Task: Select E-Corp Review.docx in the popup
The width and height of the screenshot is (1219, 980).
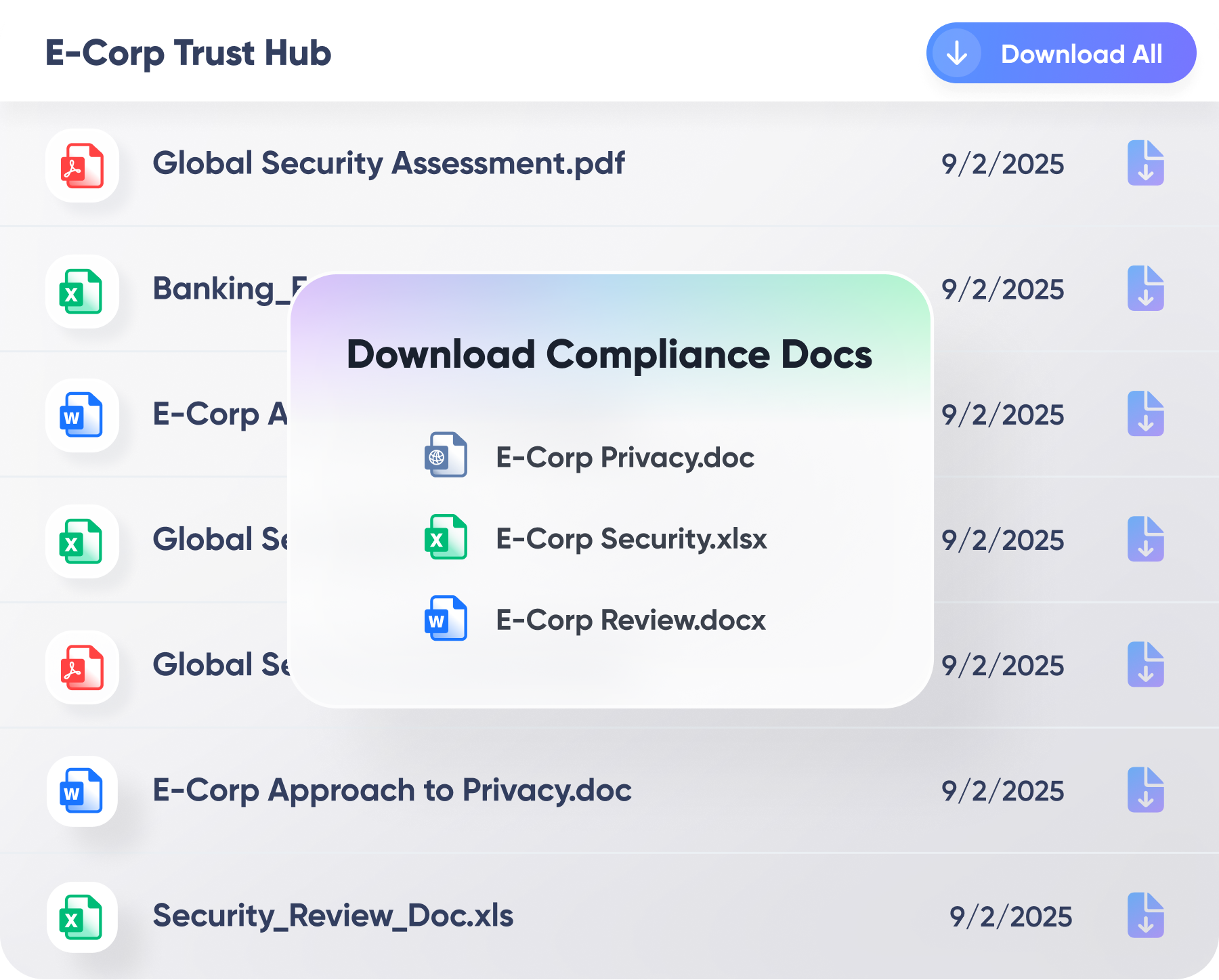Action: (630, 620)
